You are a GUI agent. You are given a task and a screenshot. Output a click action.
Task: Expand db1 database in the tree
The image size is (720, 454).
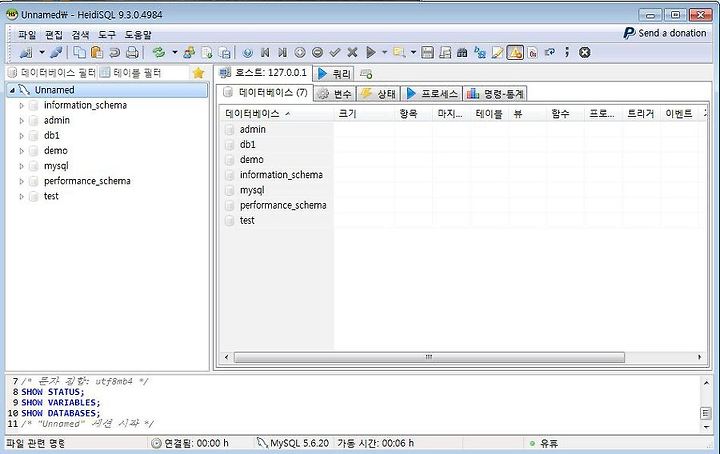click(x=21, y=135)
